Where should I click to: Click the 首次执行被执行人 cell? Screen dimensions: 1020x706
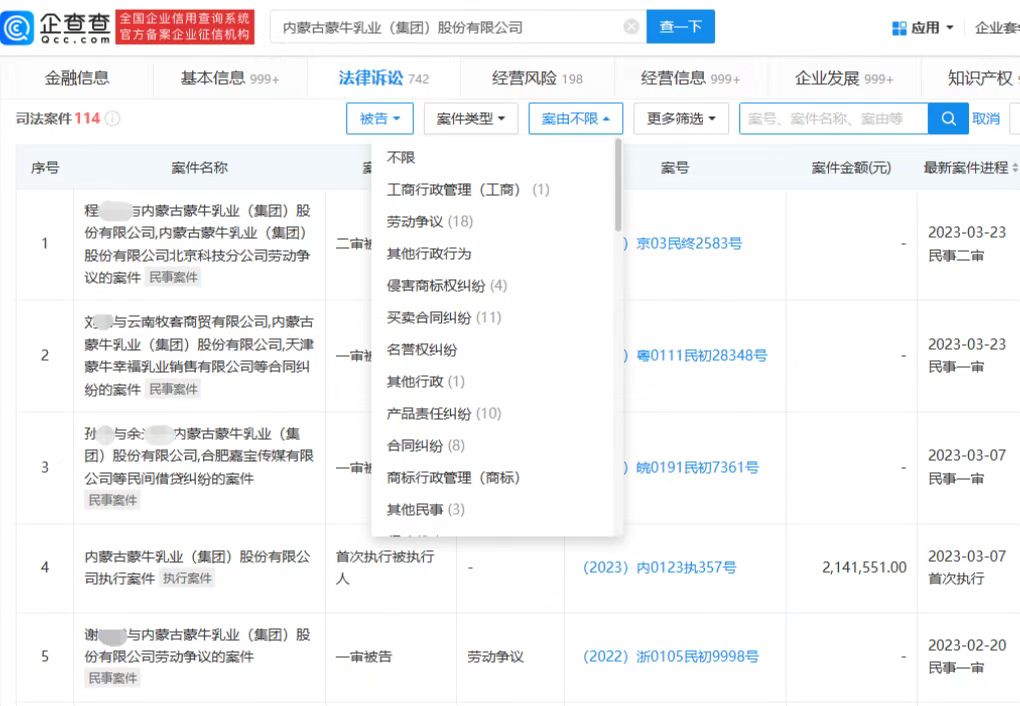(x=385, y=567)
